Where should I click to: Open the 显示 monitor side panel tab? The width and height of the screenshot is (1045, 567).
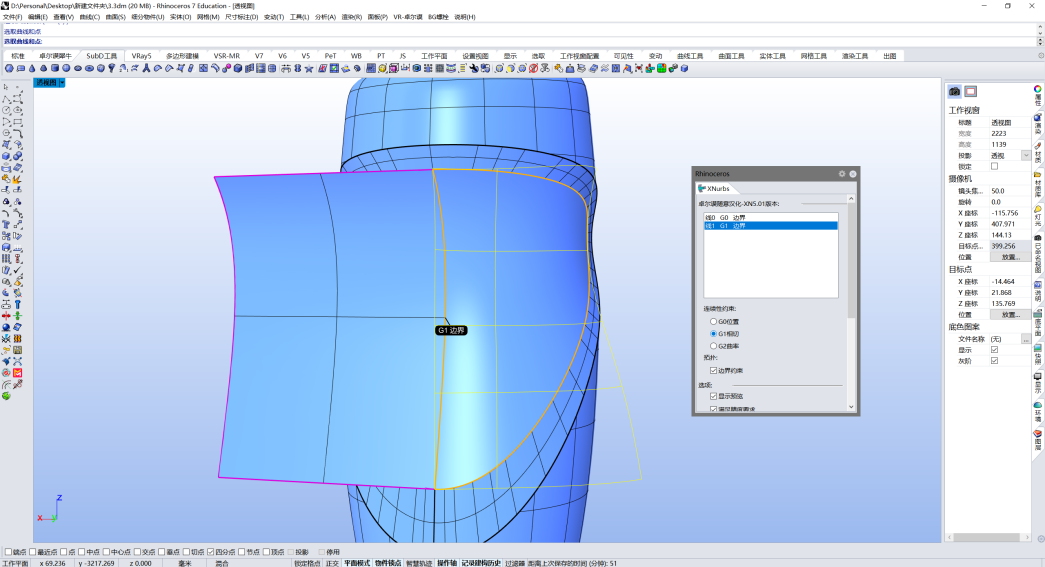(1038, 383)
